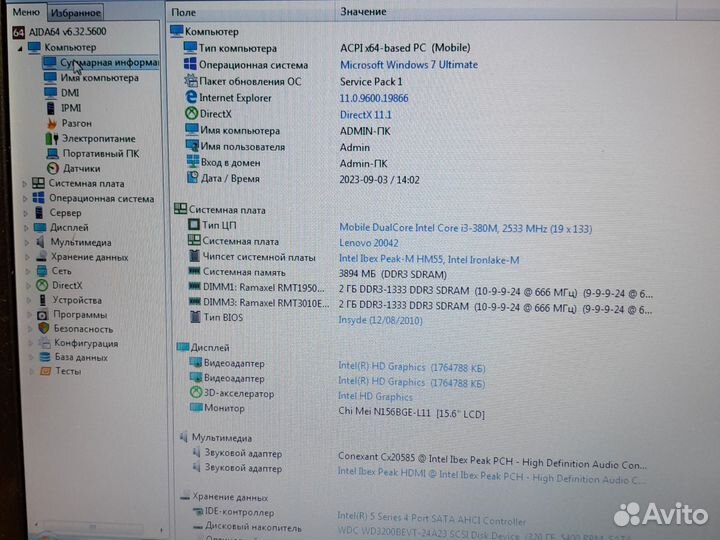Click the Мультимедиа speaker icon in tree

pyautogui.click(x=41, y=242)
